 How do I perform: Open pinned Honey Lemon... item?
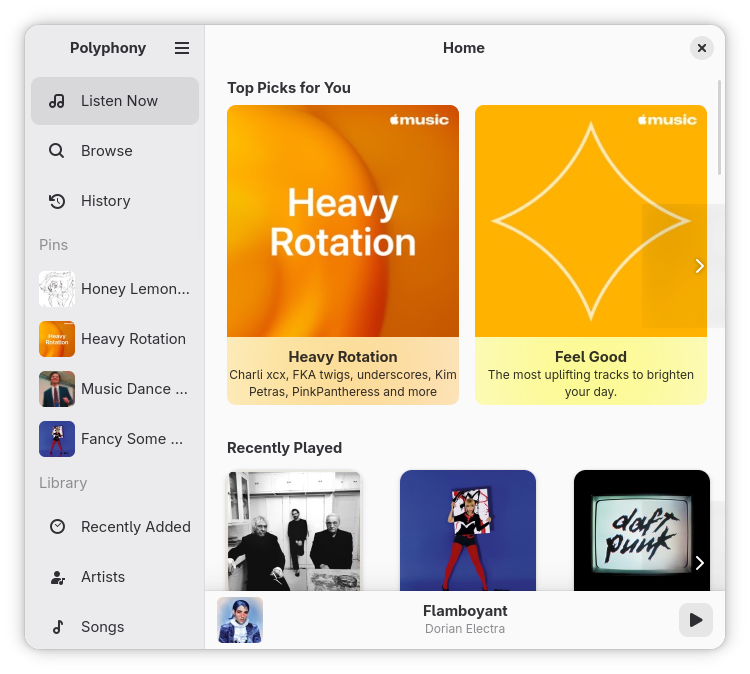coord(115,289)
